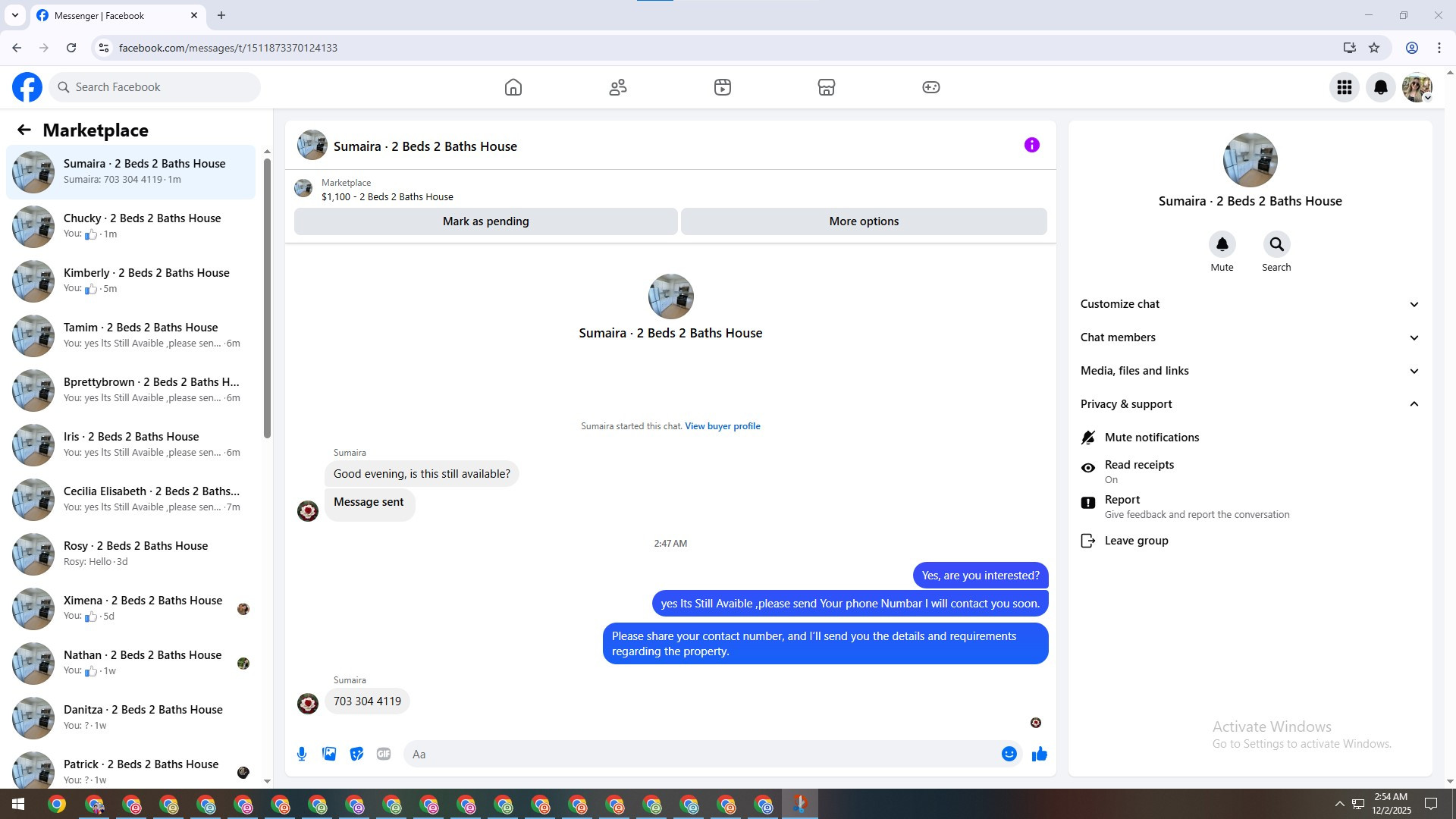Open the sticker picker icon
This screenshot has width=1456, height=819.
pos(356,754)
